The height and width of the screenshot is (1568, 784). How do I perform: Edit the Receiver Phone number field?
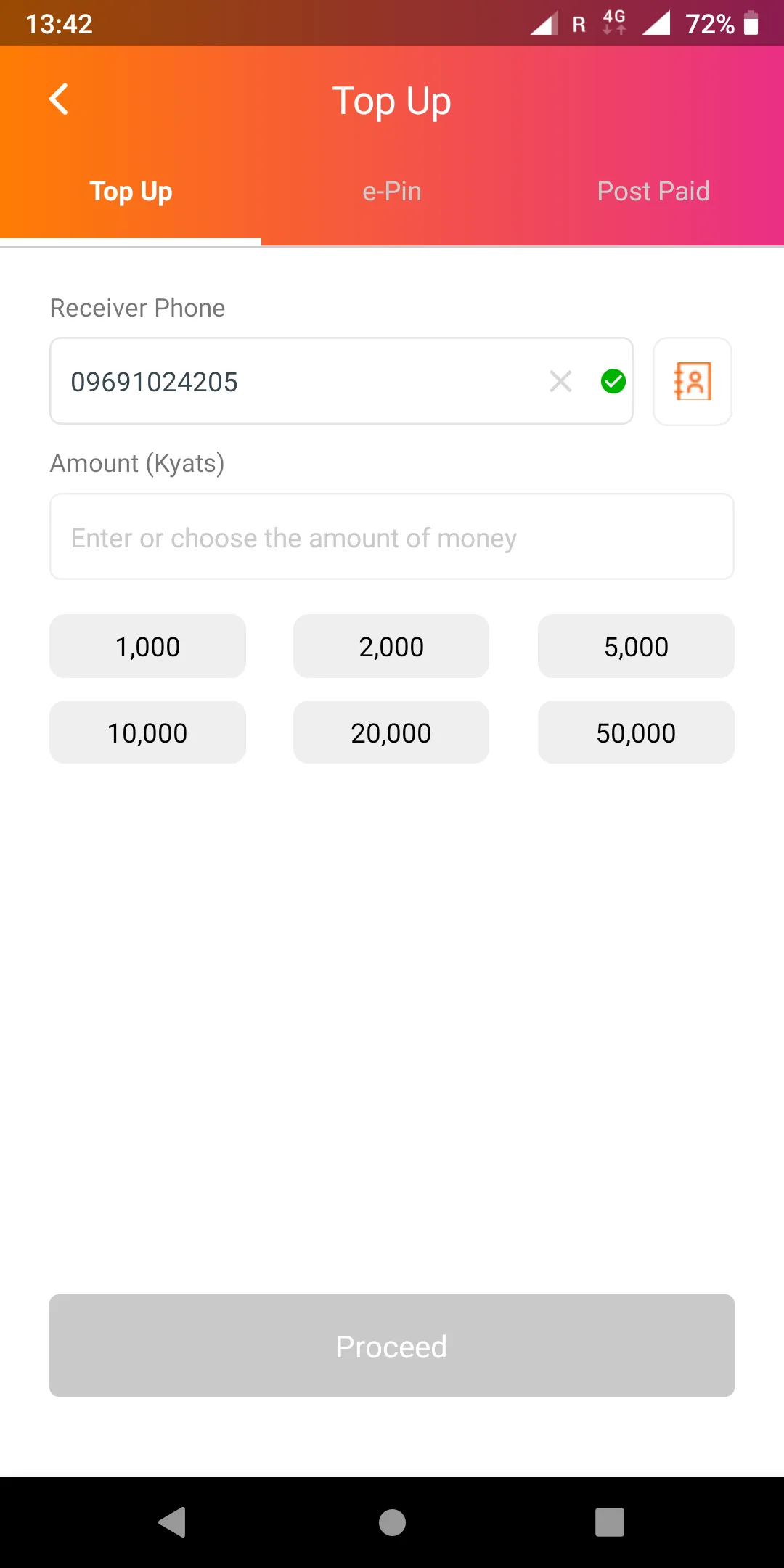[x=290, y=381]
